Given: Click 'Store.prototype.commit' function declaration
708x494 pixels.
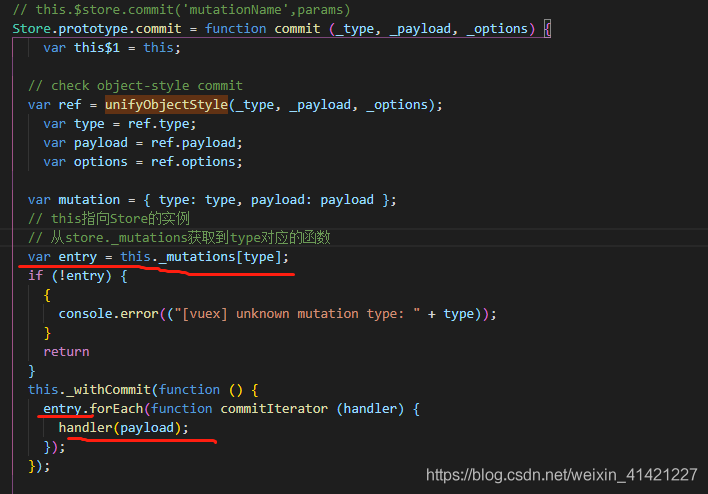Looking at the screenshot, I should click(x=281, y=29).
